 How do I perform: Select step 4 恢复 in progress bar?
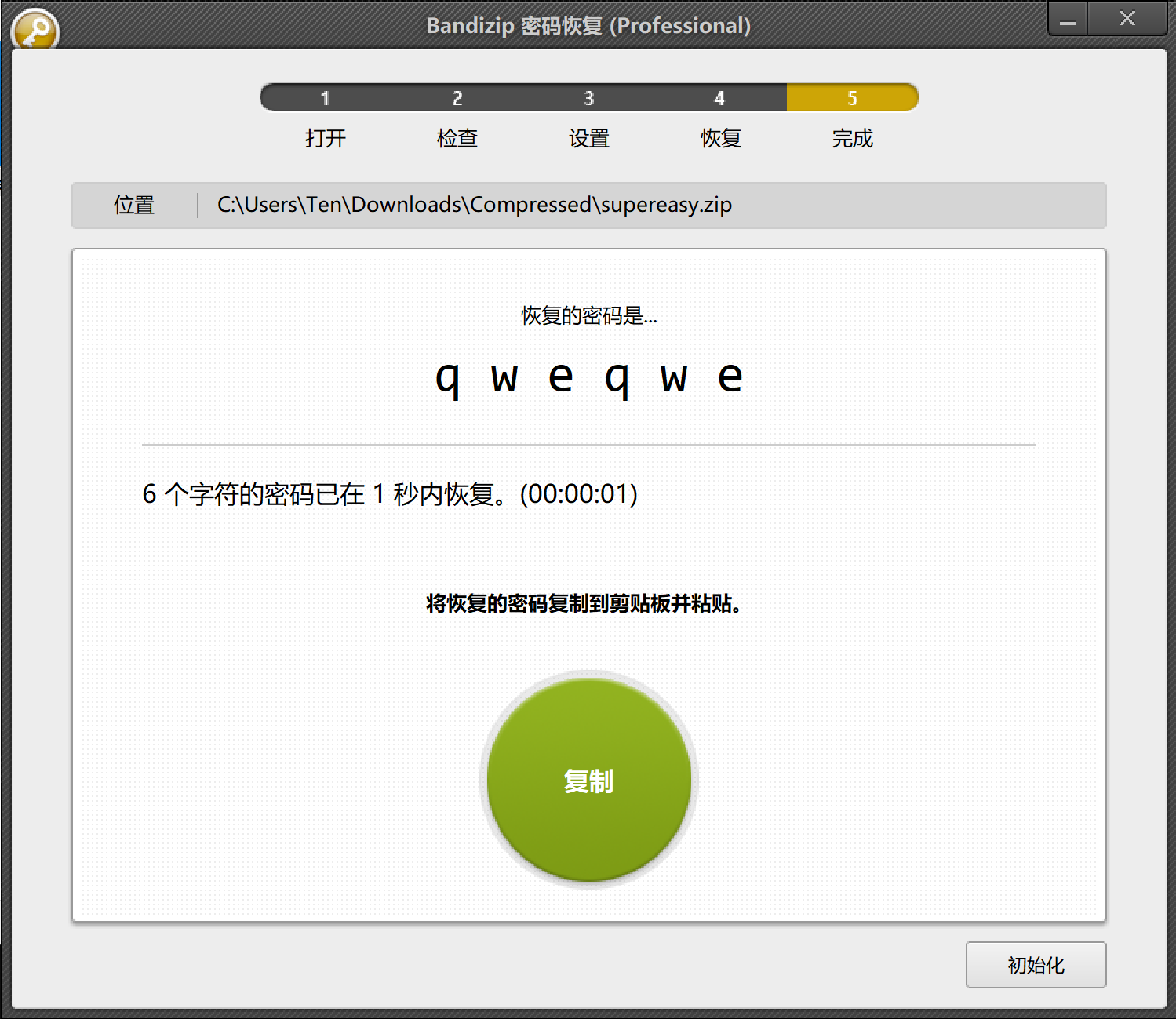click(720, 98)
